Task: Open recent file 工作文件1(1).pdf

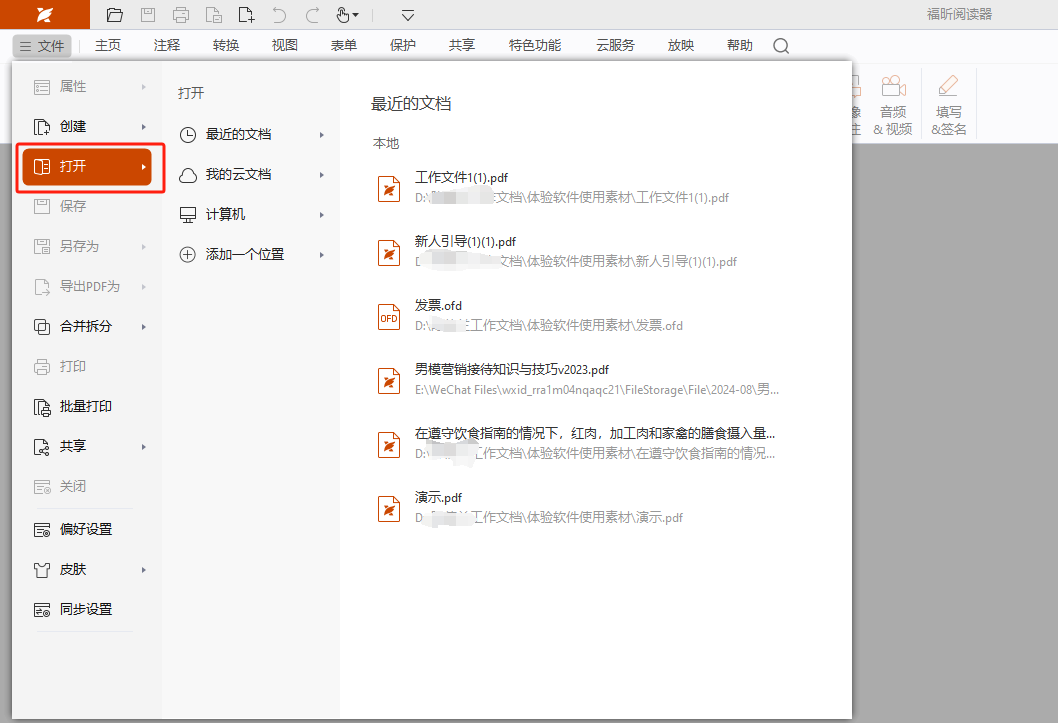Action: pos(462,178)
